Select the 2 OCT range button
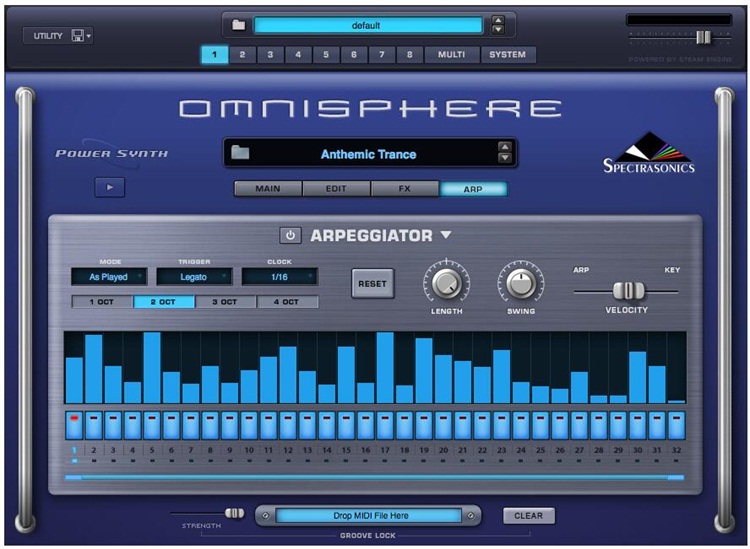Viewport: 750px width, 549px height. point(164,302)
